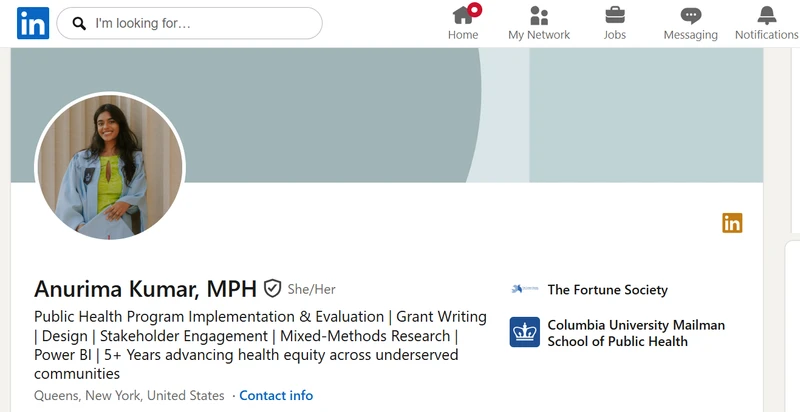Open Notifications bell icon
Screen dimensions: 800x412
(766, 15)
